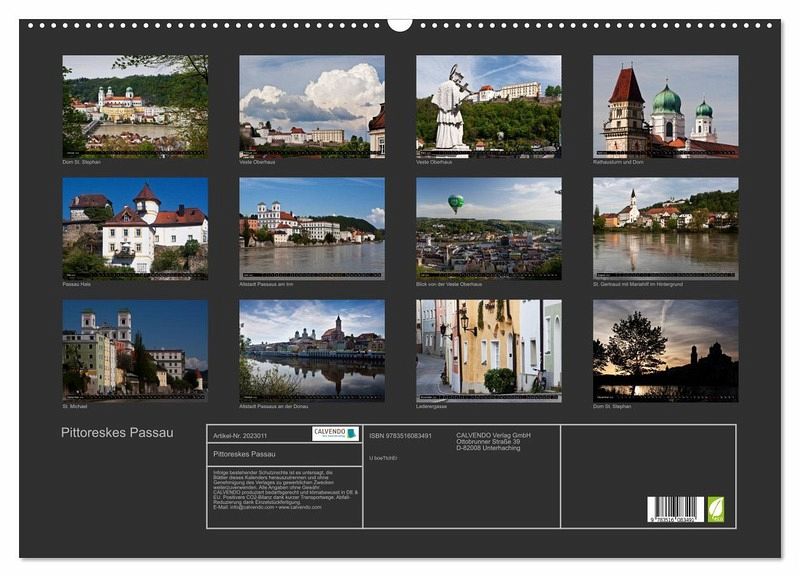Click the barcode at bottom right
The image size is (800, 577).
[x=675, y=509]
